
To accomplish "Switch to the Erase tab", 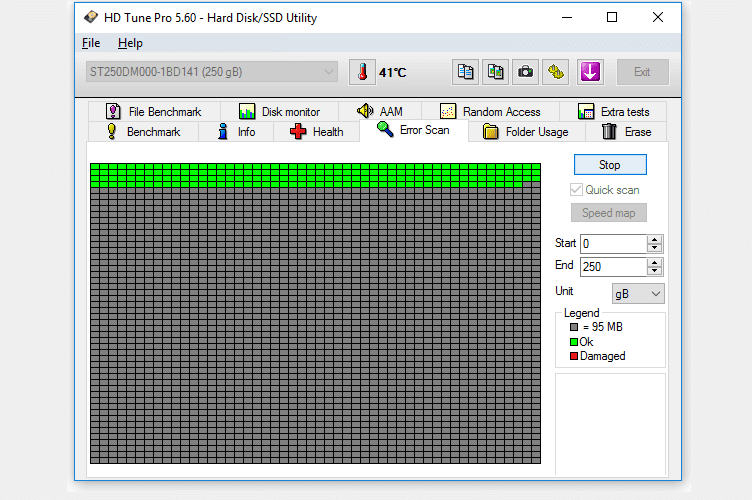I will pyautogui.click(x=626, y=132).
